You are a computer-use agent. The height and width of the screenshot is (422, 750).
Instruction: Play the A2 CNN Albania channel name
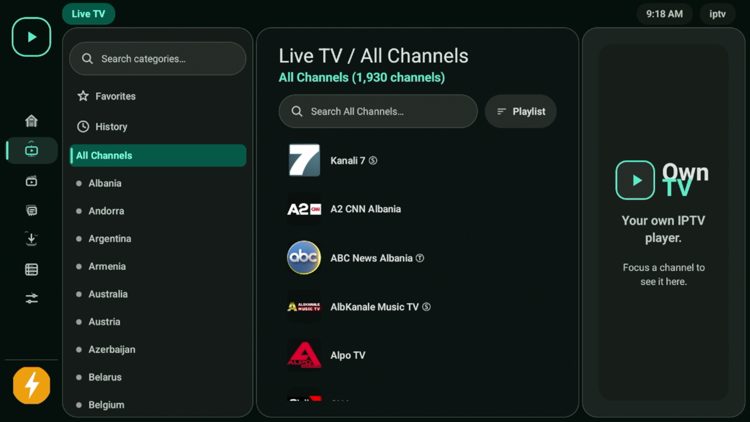coord(365,209)
